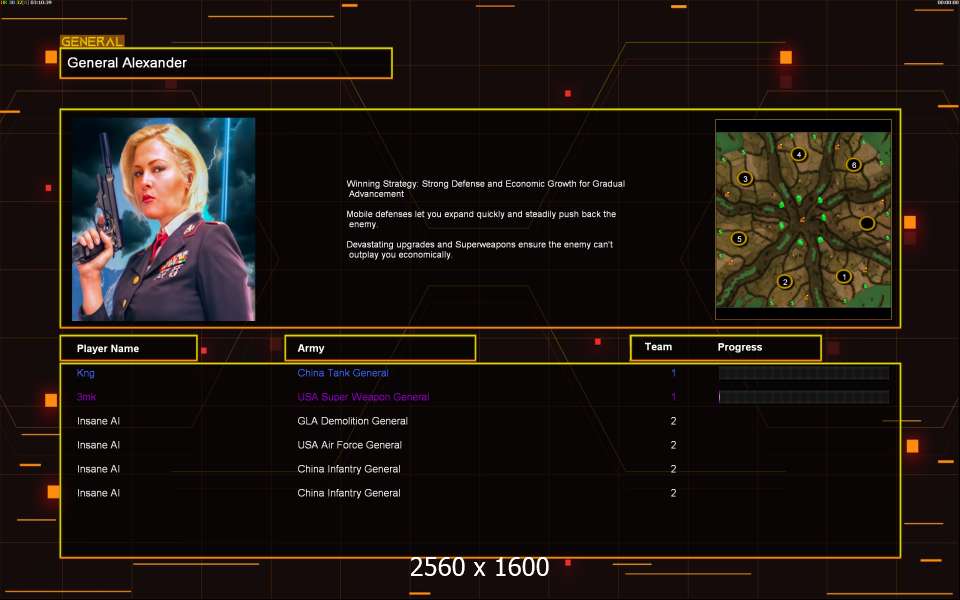The width and height of the screenshot is (960, 600).
Task: Click team number 1 in 3mk's row
Action: click(673, 397)
